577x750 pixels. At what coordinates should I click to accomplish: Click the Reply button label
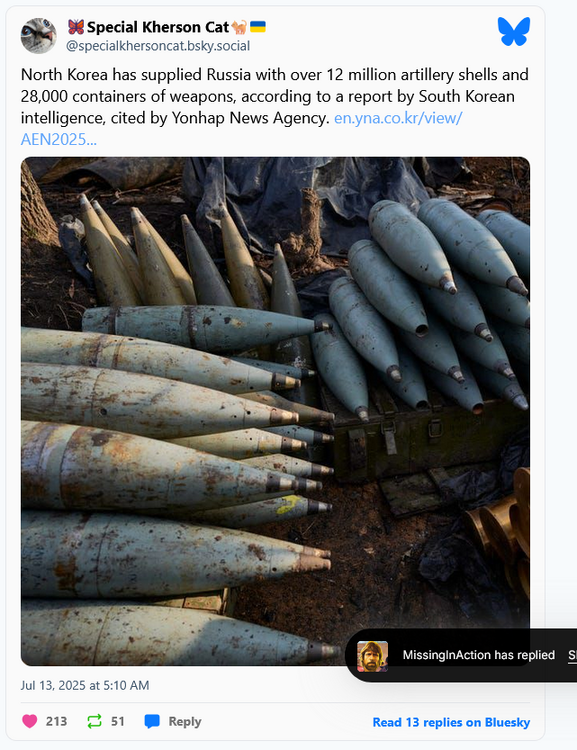185,721
